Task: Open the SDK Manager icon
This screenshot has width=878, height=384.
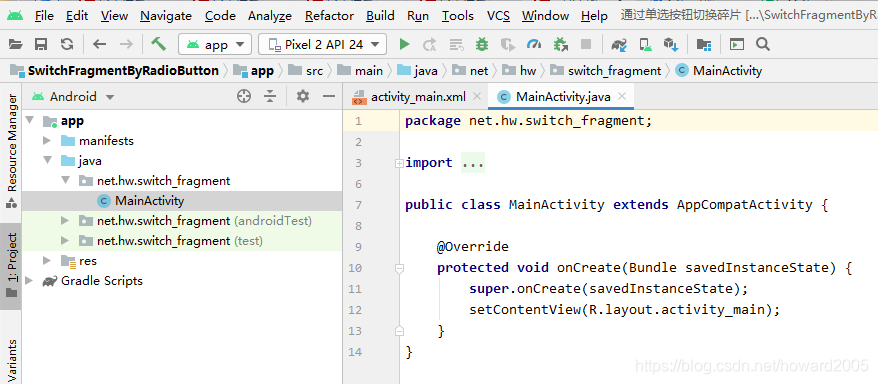Action: pos(671,44)
